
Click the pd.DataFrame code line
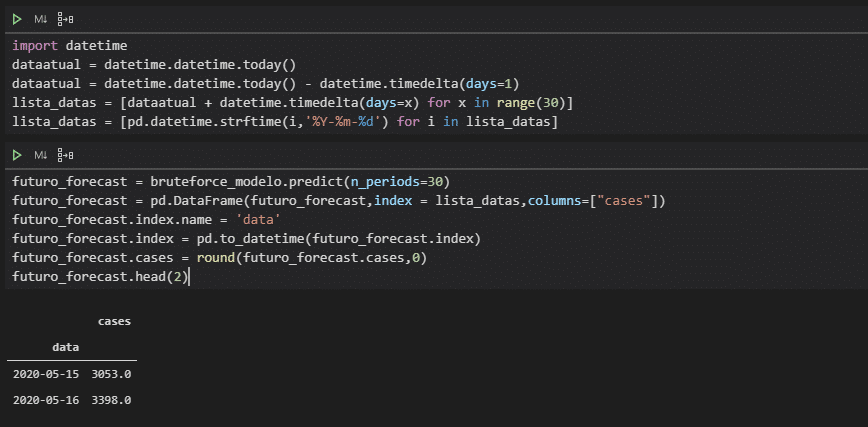[339, 200]
